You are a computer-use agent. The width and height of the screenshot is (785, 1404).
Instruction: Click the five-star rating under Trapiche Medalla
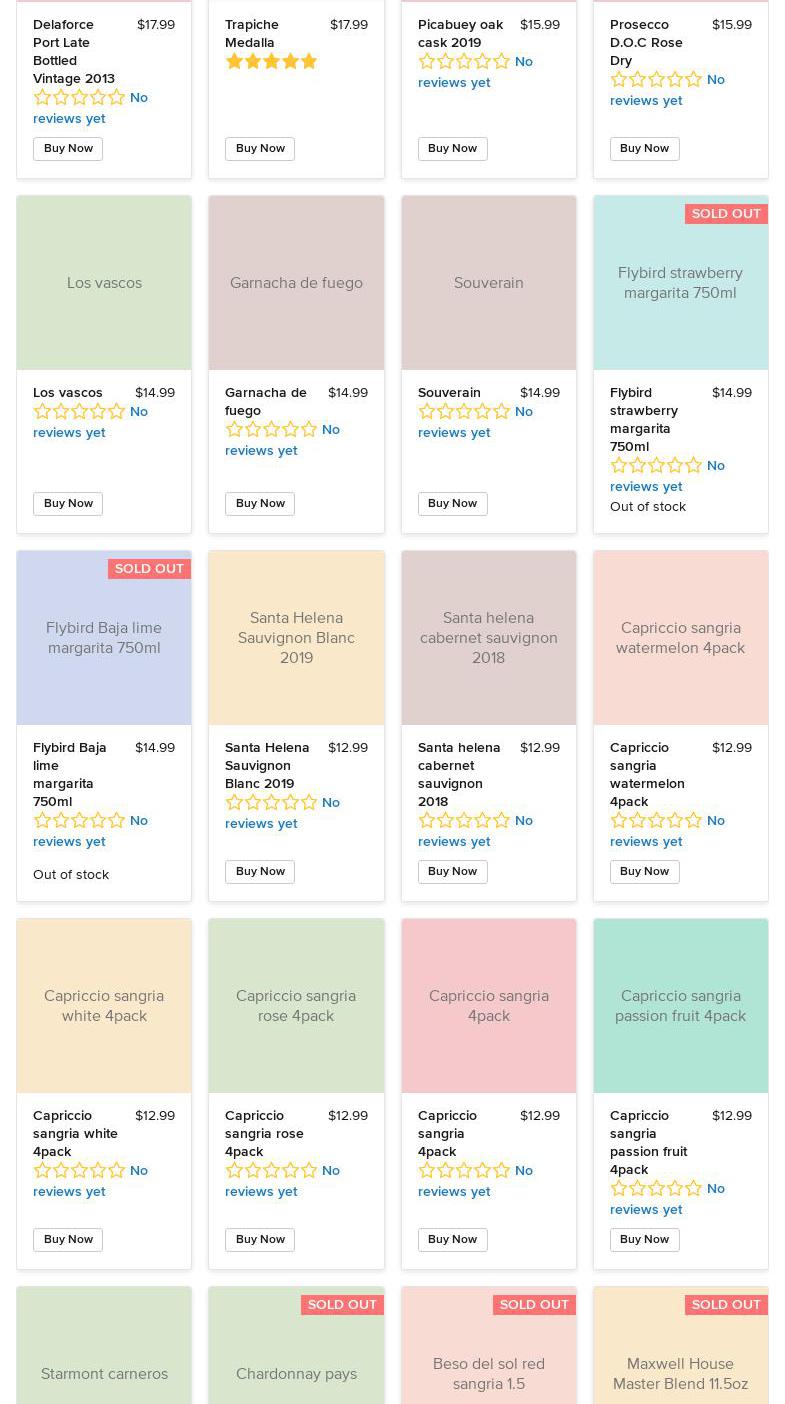[x=271, y=62]
